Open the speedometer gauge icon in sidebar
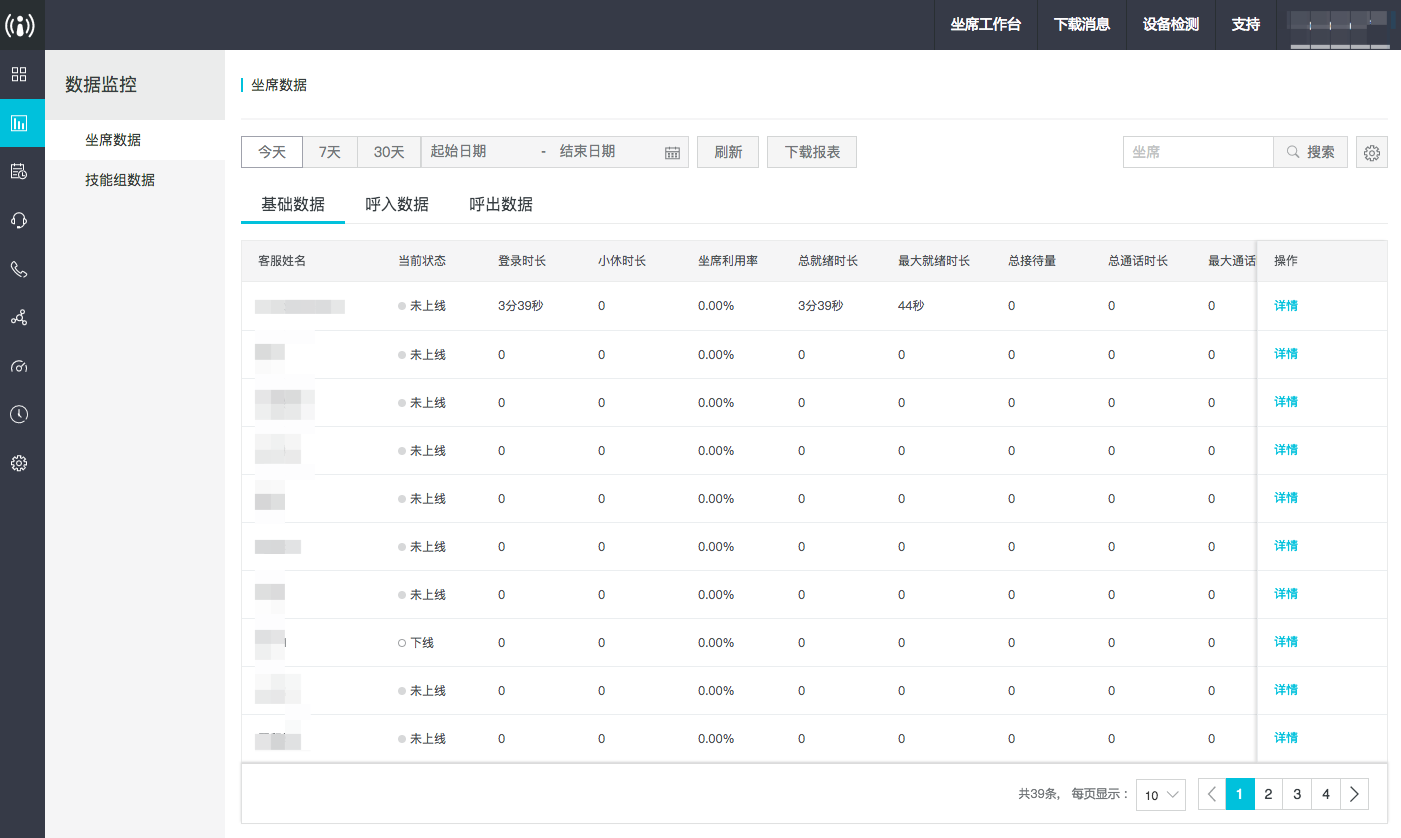1401x838 pixels. point(19,366)
